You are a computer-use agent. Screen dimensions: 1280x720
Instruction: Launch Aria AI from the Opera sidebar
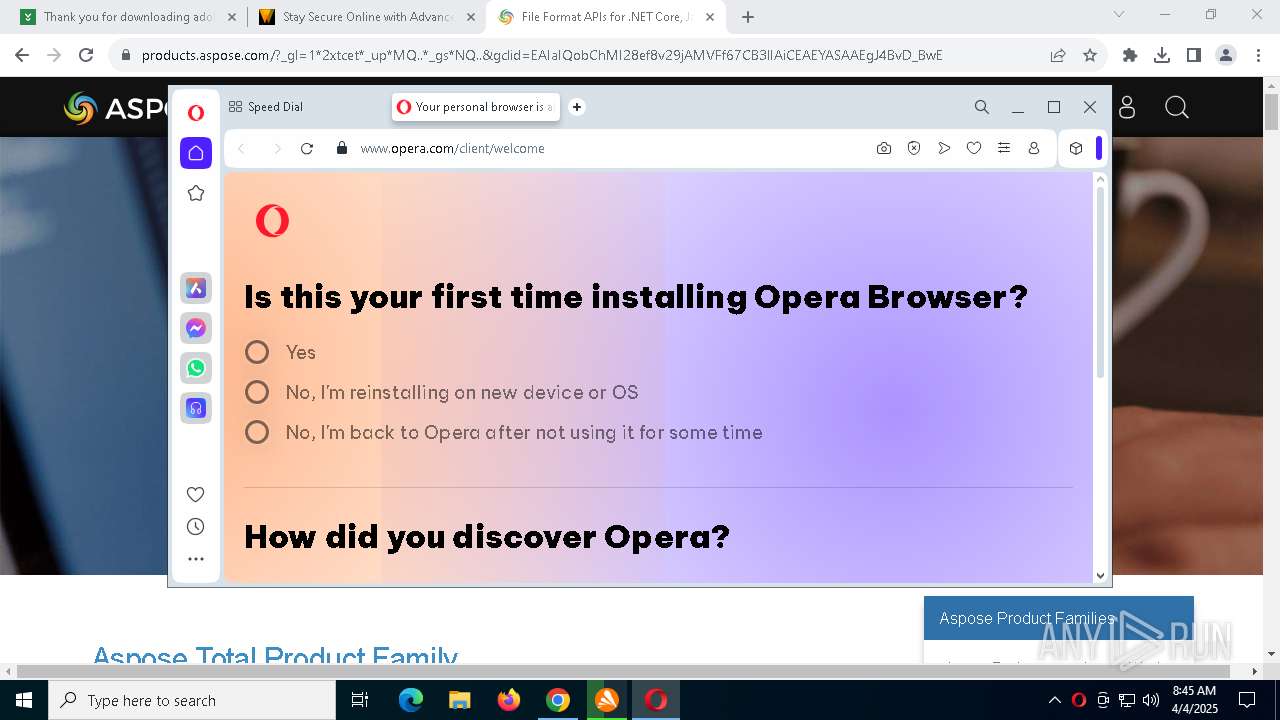[x=196, y=288]
